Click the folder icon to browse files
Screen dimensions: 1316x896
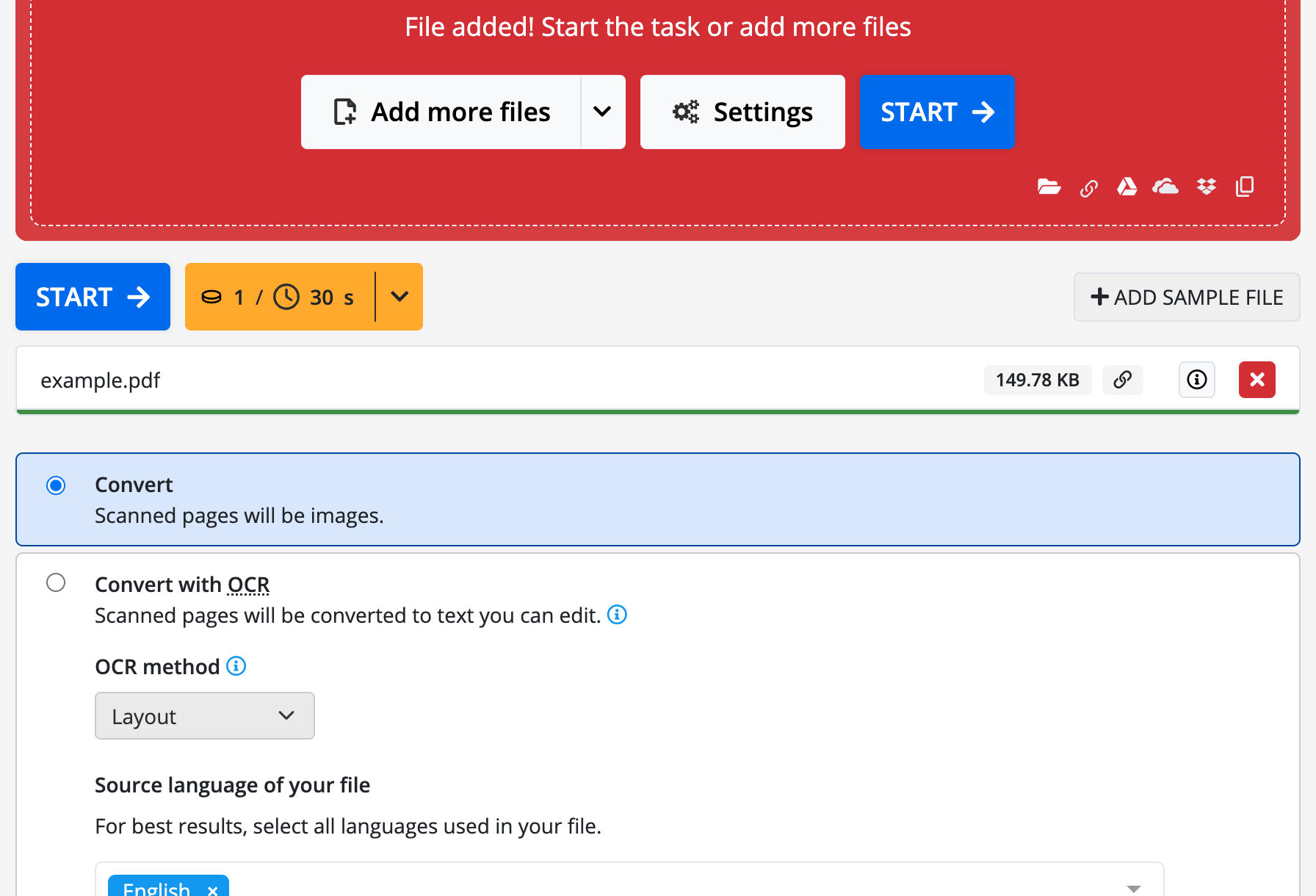[x=1049, y=187]
